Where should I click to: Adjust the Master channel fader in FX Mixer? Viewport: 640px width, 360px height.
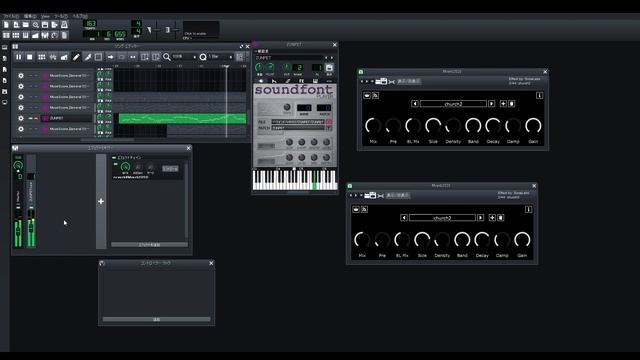[18, 232]
